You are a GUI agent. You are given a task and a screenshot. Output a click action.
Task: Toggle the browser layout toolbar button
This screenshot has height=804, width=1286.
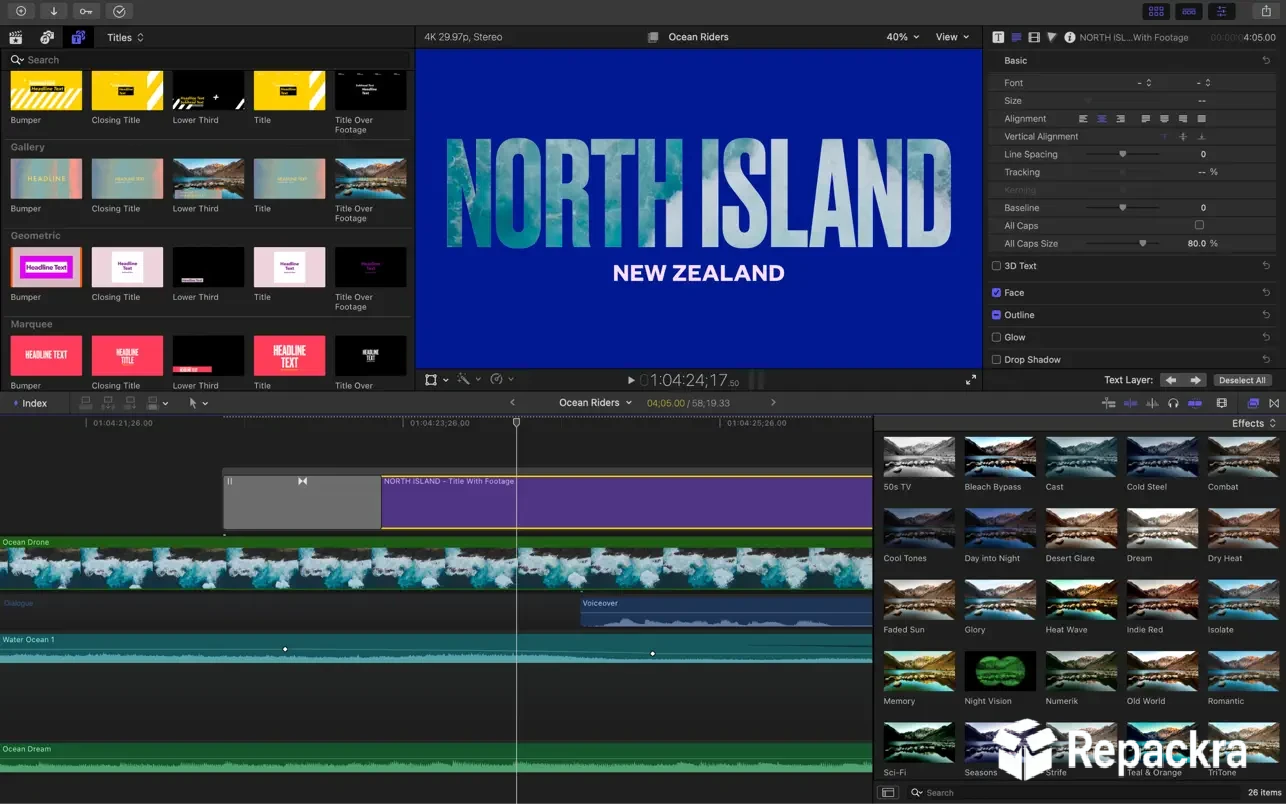tap(1156, 11)
